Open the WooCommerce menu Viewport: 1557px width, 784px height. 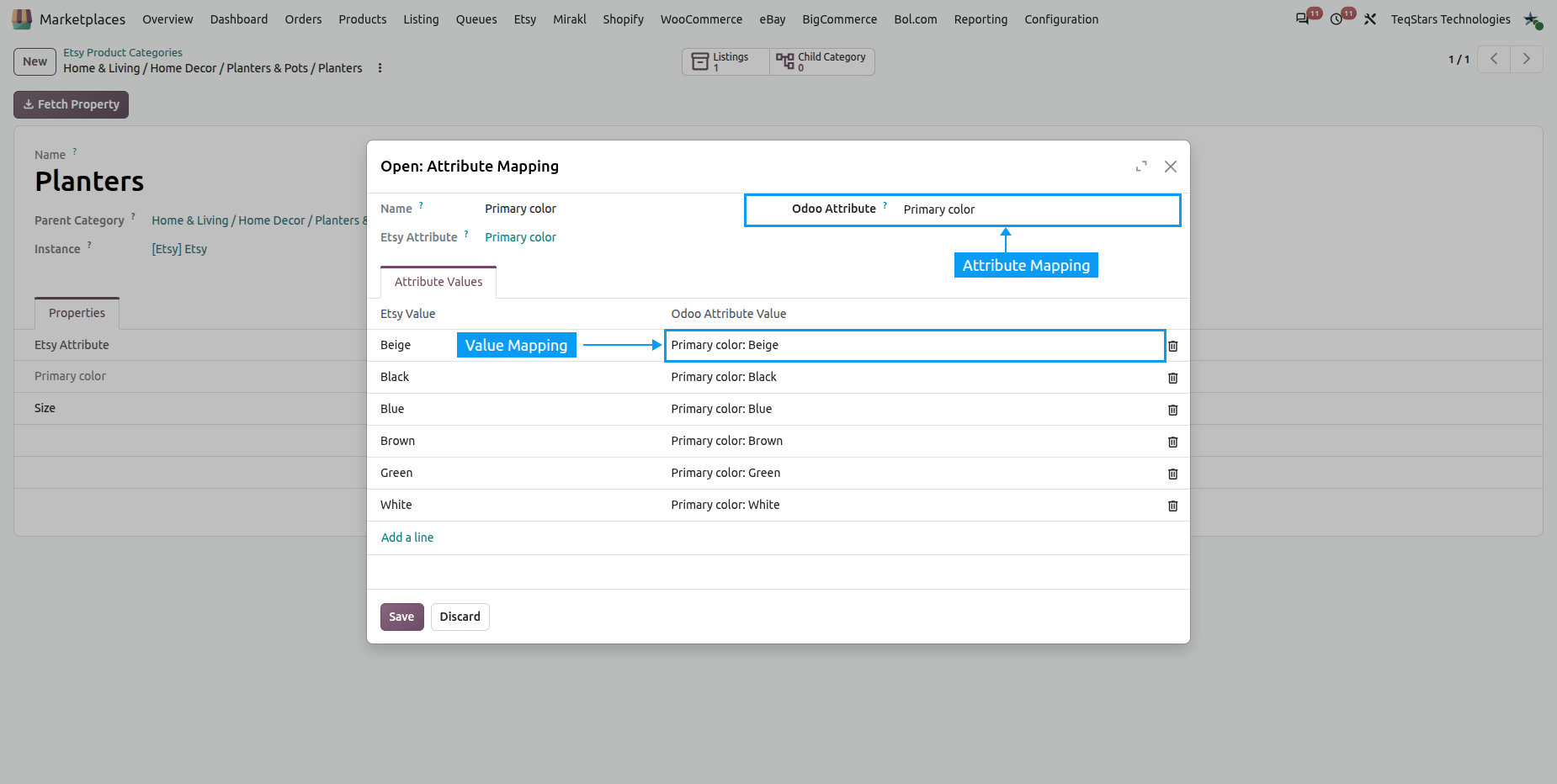[701, 19]
